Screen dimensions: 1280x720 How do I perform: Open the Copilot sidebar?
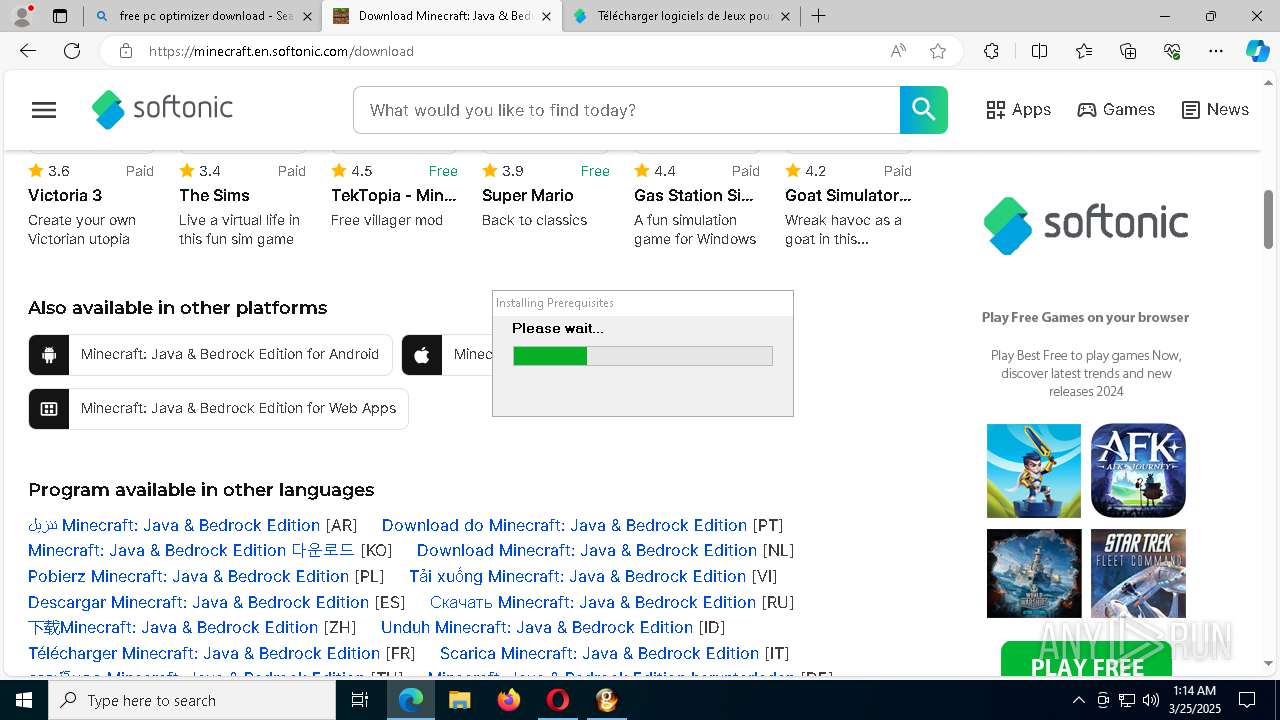click(x=1257, y=51)
